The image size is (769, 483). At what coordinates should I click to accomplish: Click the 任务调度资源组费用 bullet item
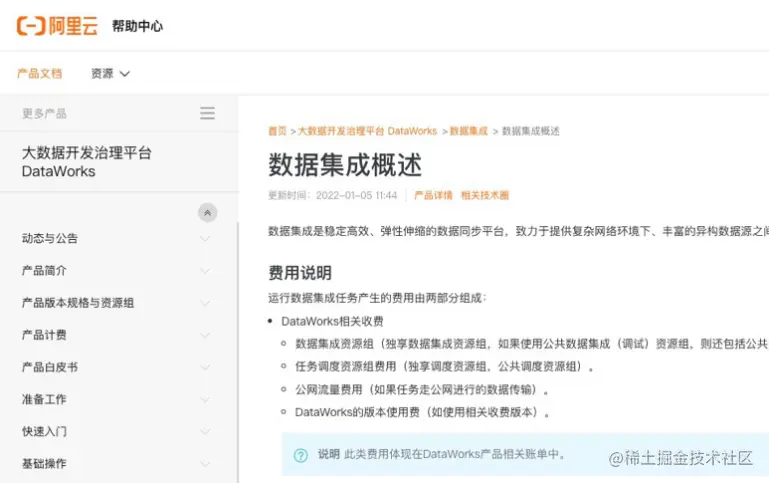[x=445, y=366]
